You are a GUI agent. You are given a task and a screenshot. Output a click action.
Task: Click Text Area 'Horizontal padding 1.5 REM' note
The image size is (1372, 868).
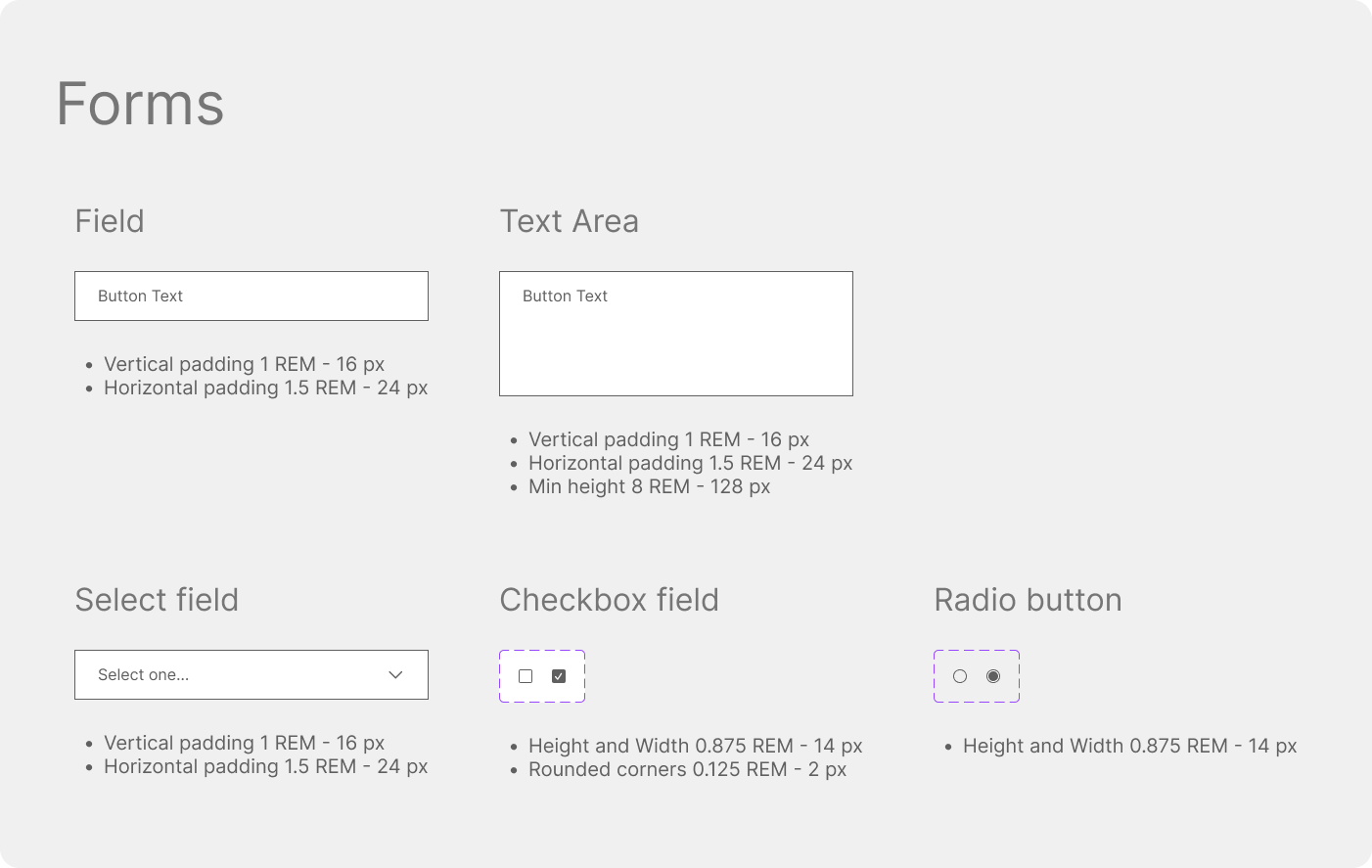[x=691, y=463]
